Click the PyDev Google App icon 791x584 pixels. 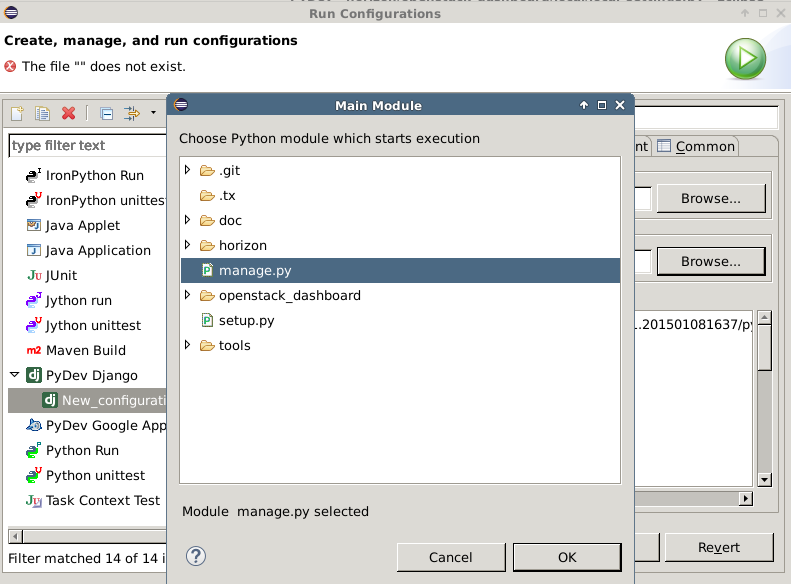point(33,425)
